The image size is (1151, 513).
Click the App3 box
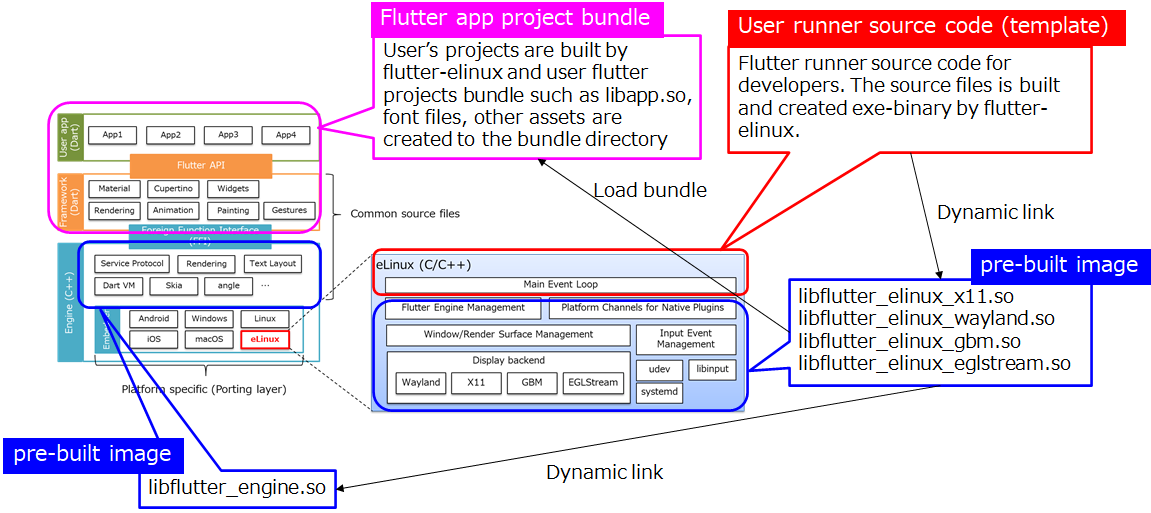click(x=229, y=135)
